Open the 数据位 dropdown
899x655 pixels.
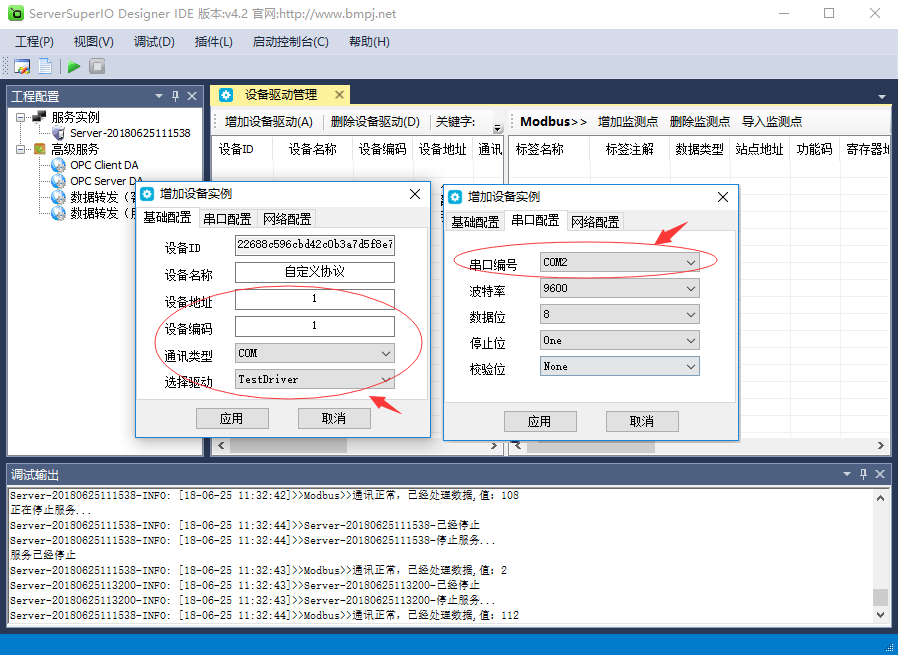[x=620, y=314]
